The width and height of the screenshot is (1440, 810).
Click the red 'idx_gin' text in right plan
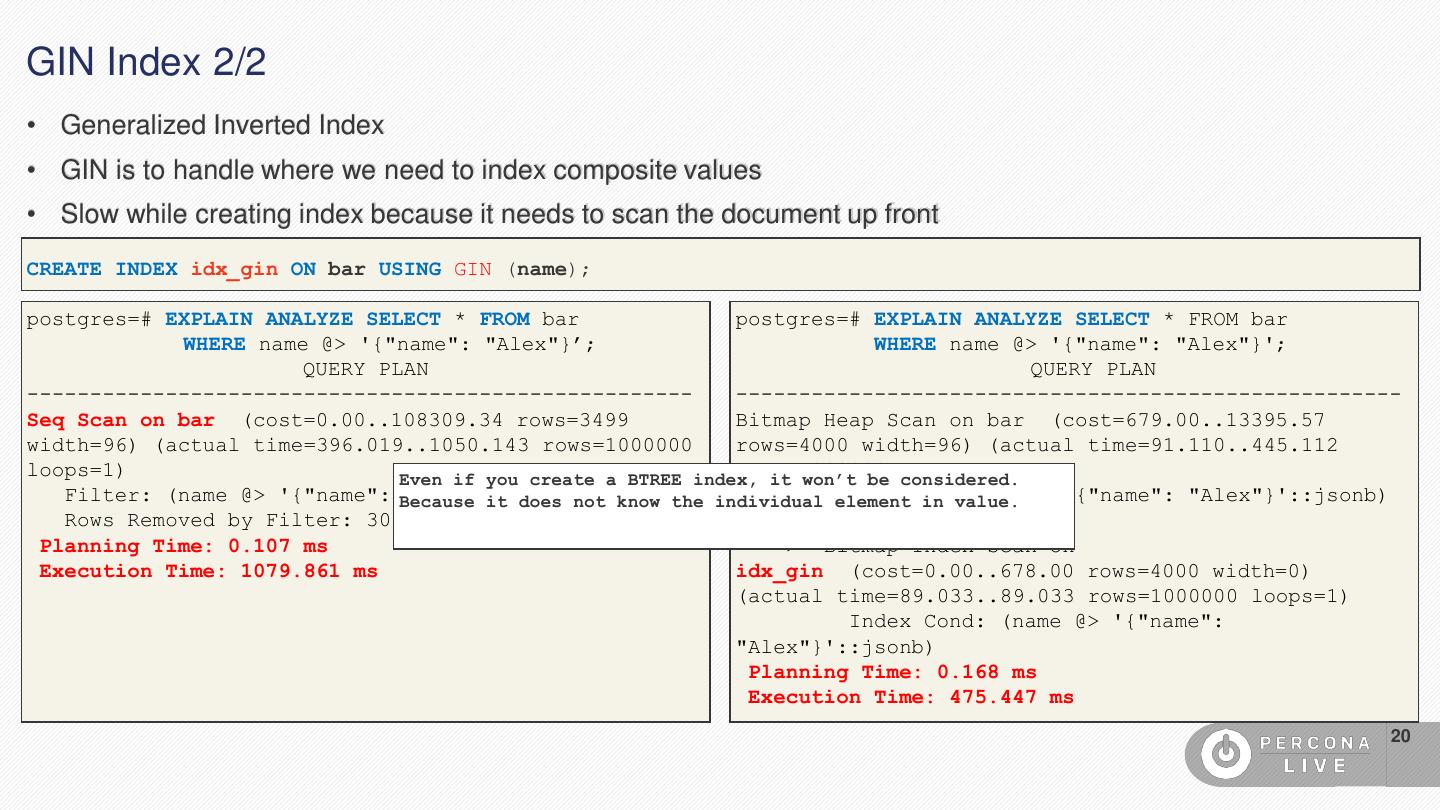tap(779, 572)
